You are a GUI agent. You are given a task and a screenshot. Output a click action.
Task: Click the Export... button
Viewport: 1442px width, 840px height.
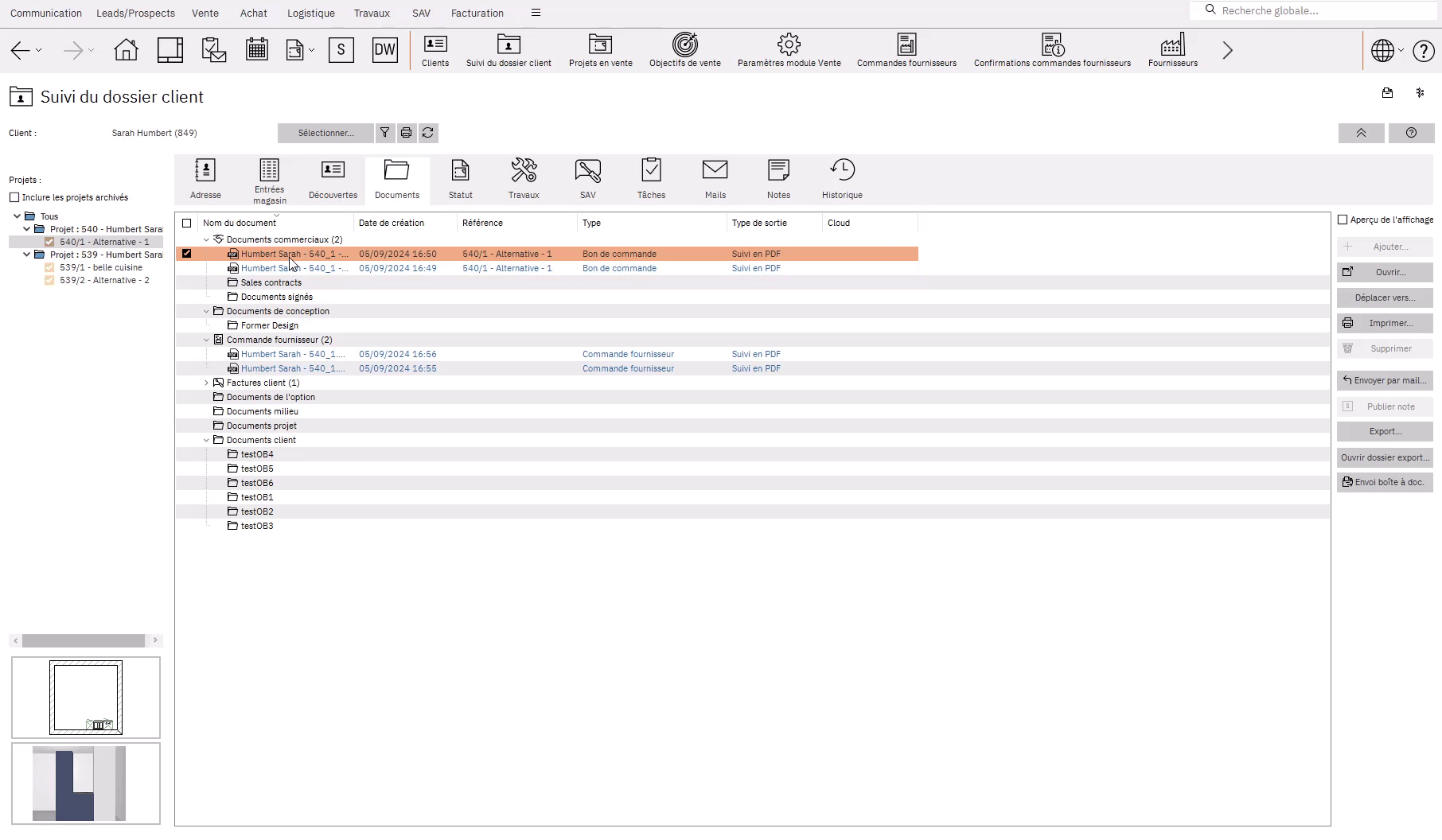point(1385,431)
